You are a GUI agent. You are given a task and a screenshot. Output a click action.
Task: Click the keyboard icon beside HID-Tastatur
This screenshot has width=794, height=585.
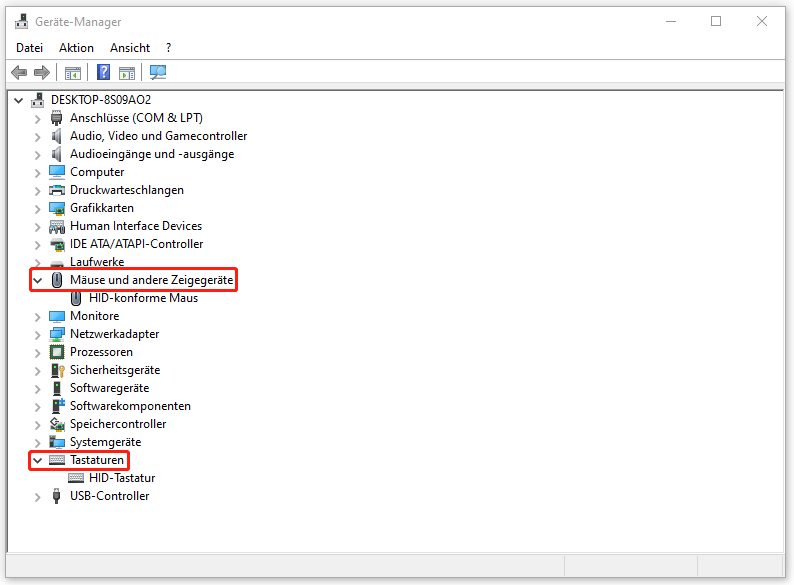point(76,478)
